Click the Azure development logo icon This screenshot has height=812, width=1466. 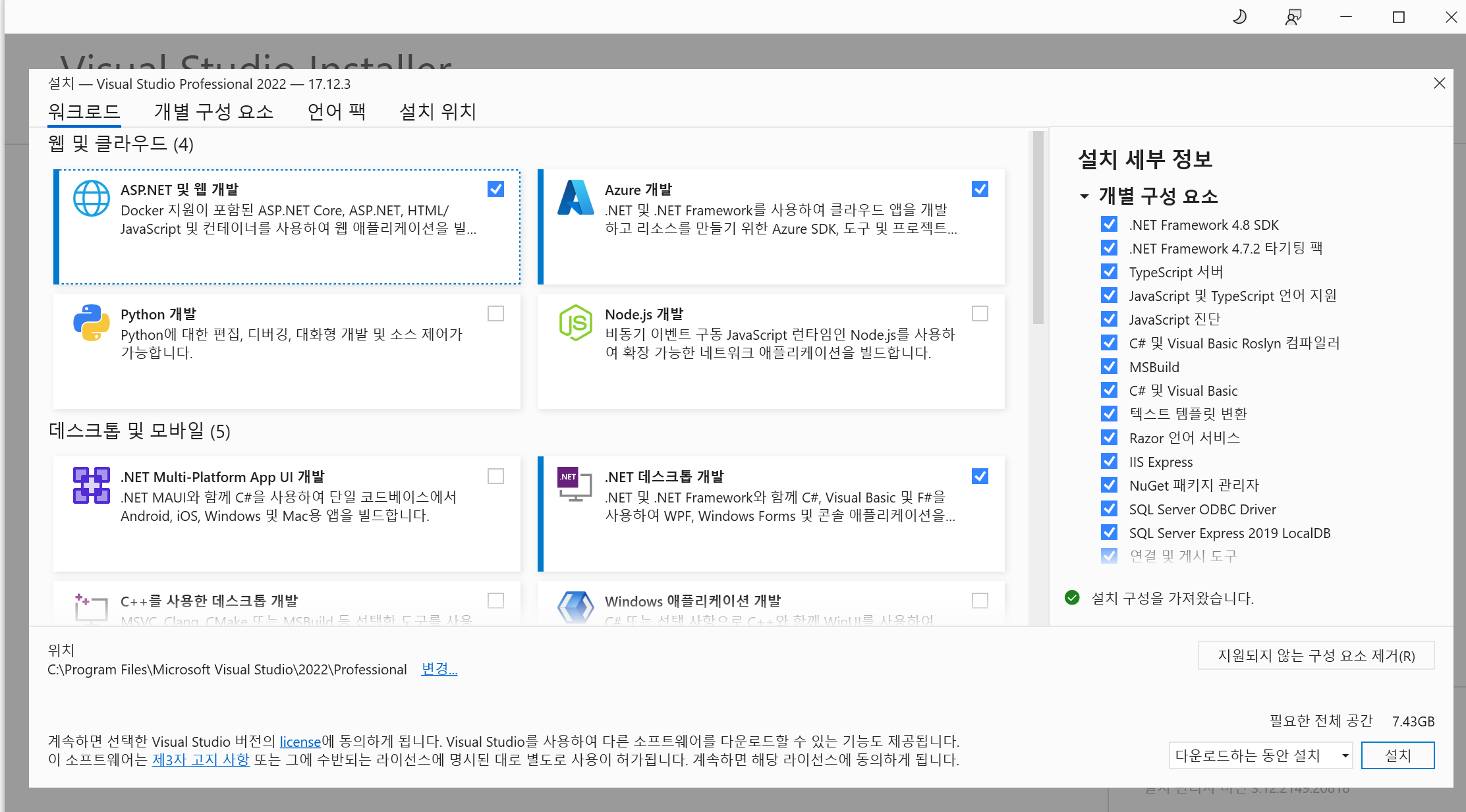point(576,198)
